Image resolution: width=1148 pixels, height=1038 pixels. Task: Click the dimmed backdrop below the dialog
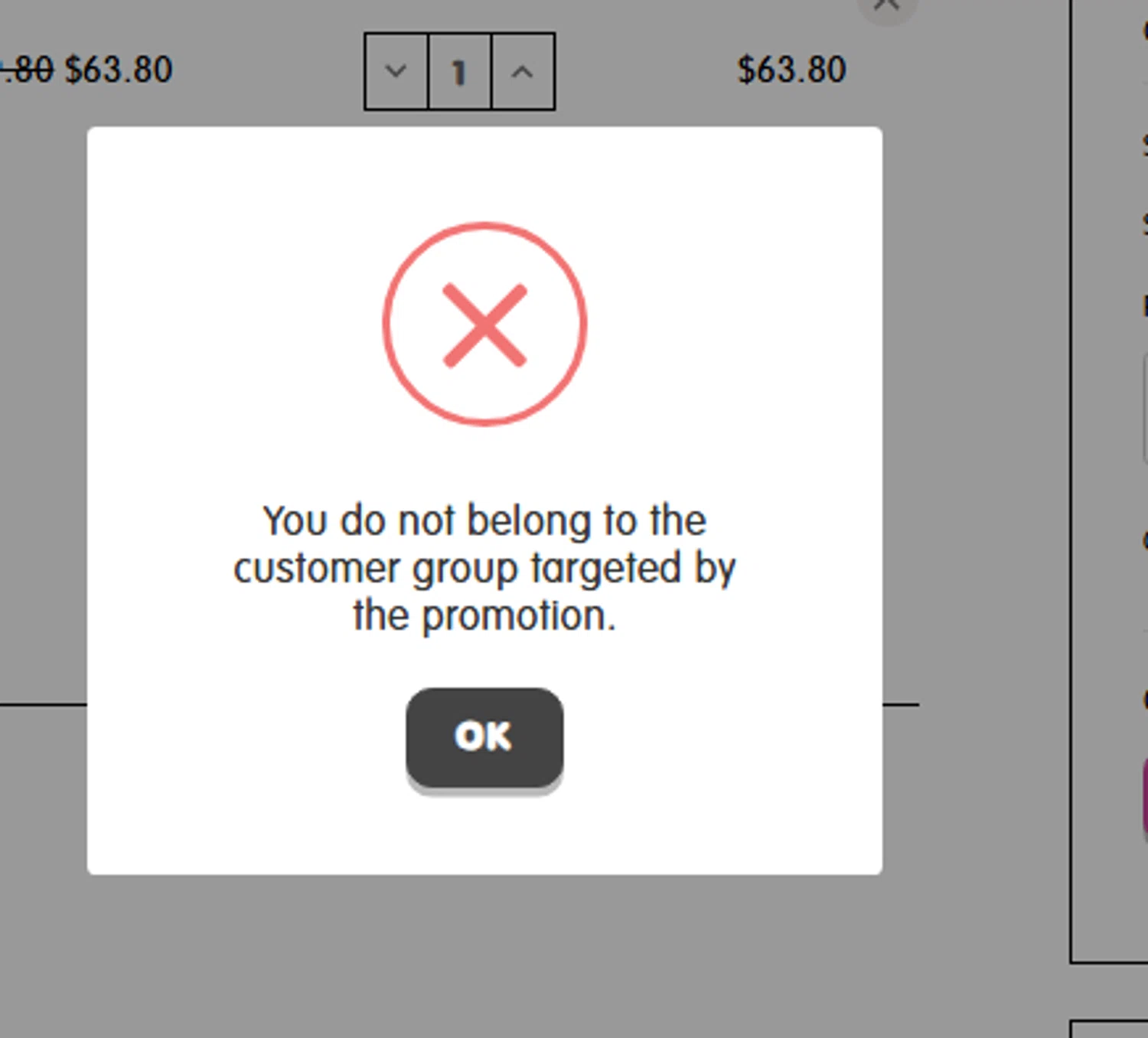click(x=484, y=957)
